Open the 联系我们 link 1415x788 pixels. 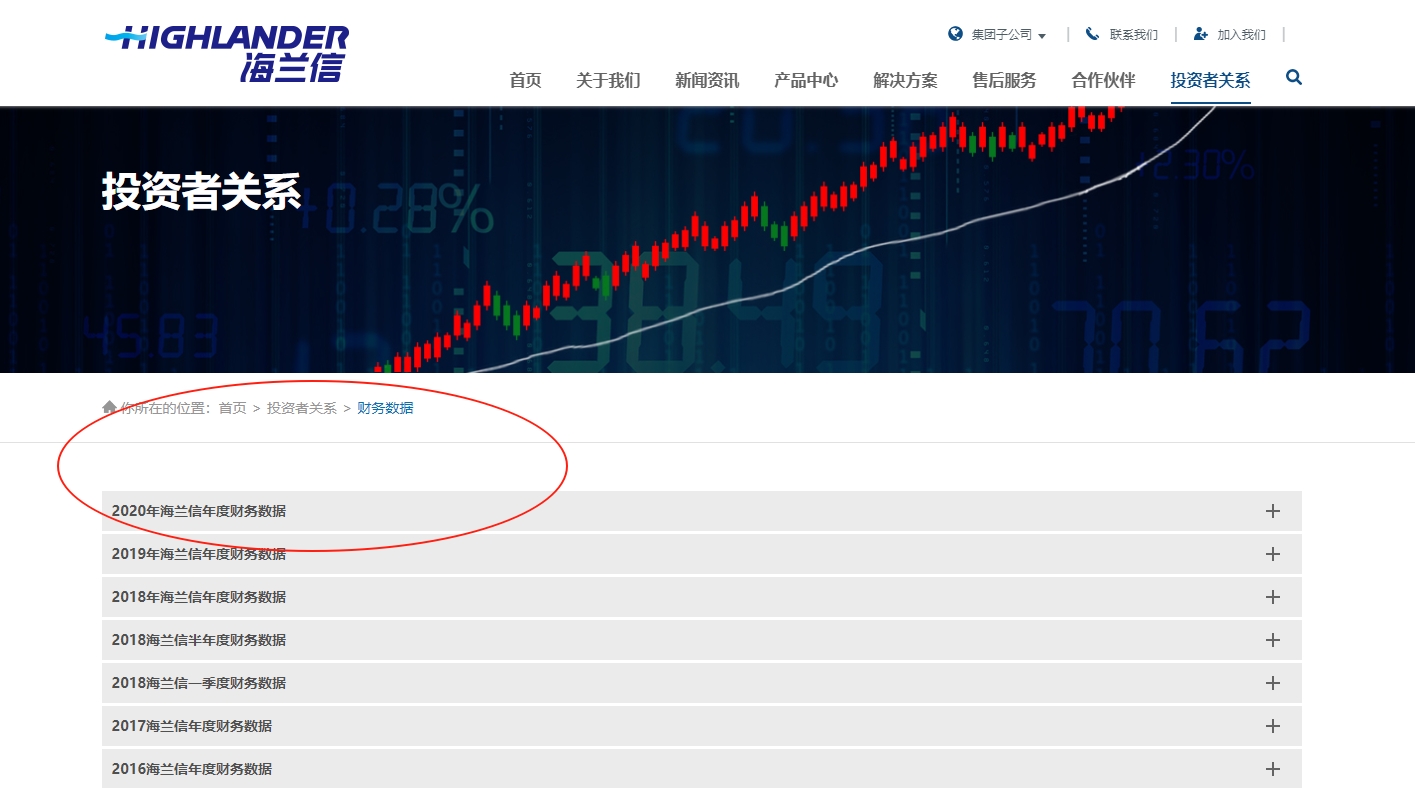[x=1134, y=35]
